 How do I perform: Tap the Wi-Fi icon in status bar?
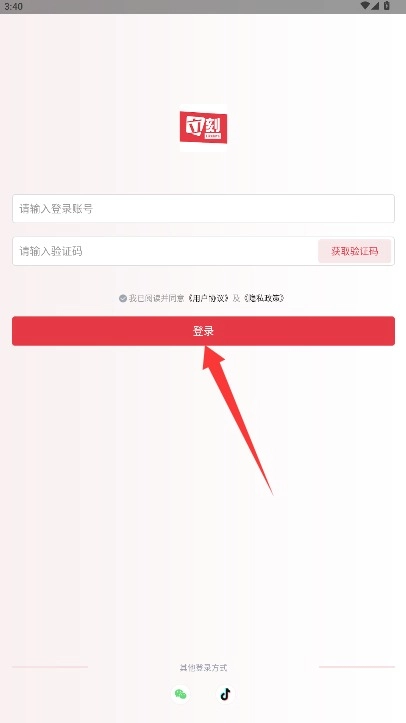[365, 6]
